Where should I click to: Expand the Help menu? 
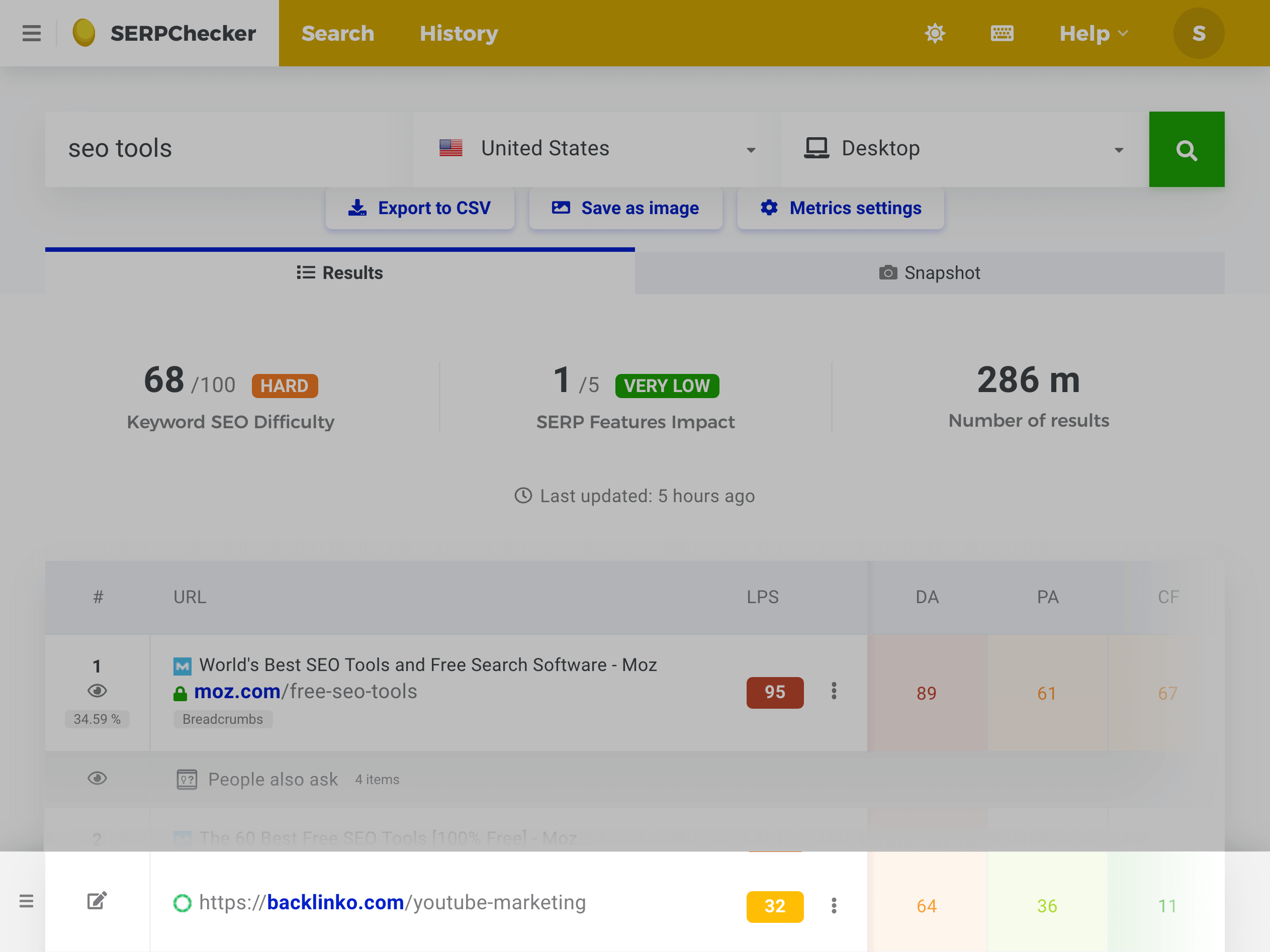pos(1094,33)
